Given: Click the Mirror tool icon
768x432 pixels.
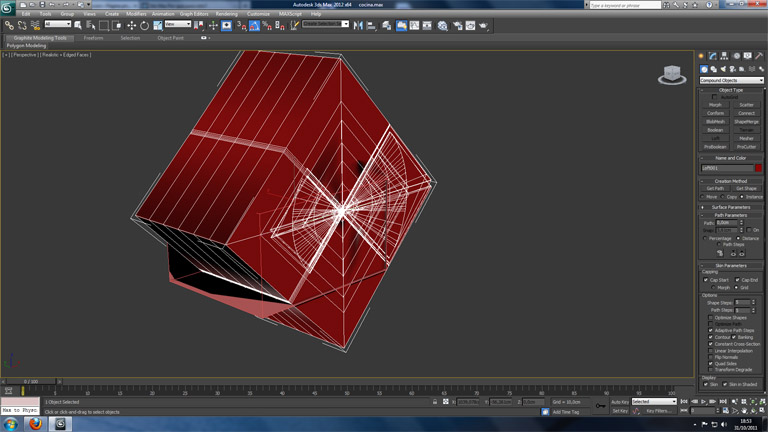Looking at the screenshot, I should 358,25.
